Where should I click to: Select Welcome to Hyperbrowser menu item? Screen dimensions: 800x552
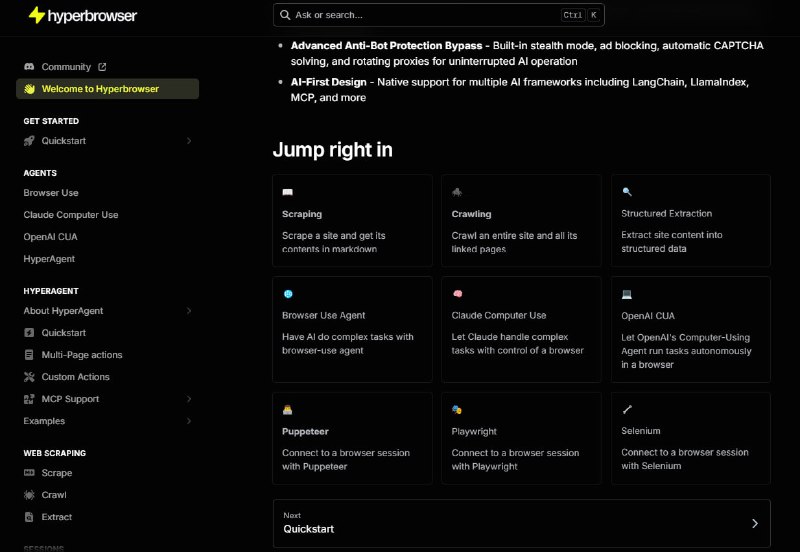(107, 89)
